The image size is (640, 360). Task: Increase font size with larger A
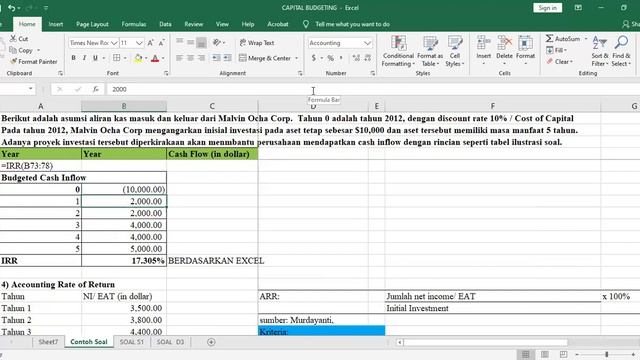[151, 42]
